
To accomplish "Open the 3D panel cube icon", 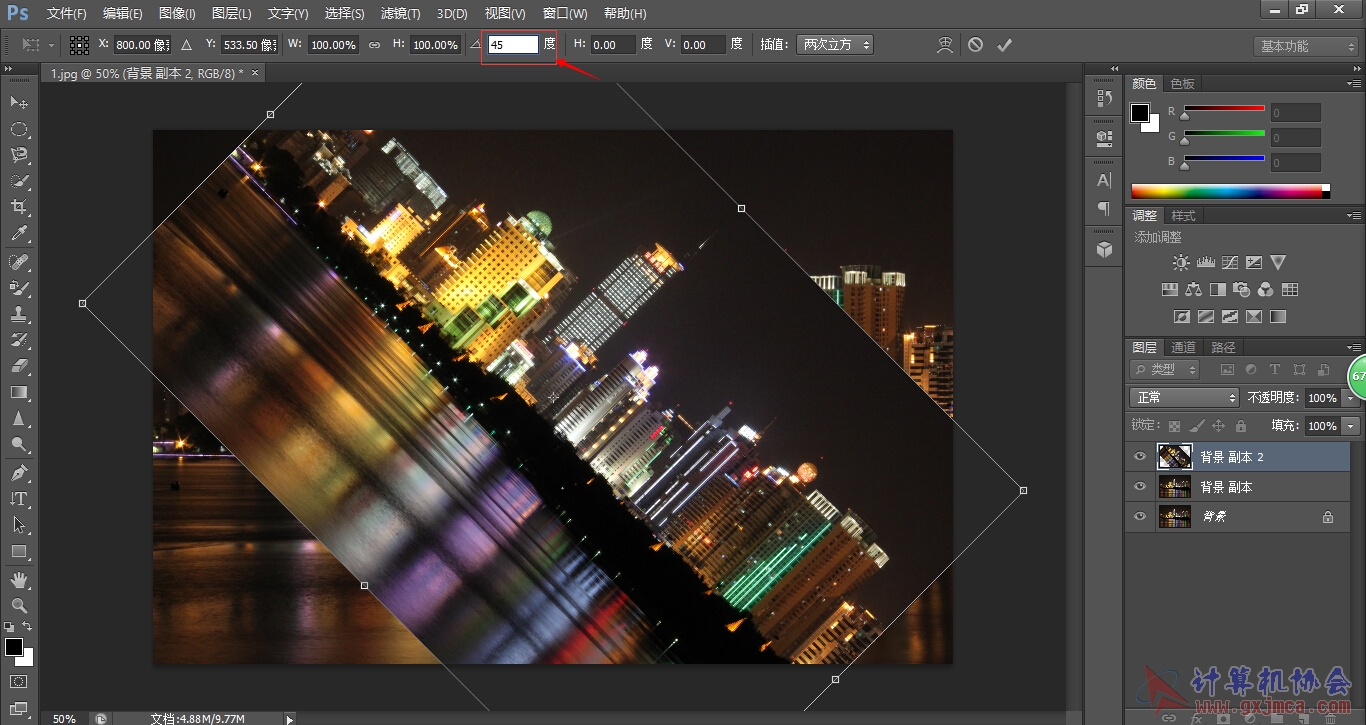I will (1104, 250).
